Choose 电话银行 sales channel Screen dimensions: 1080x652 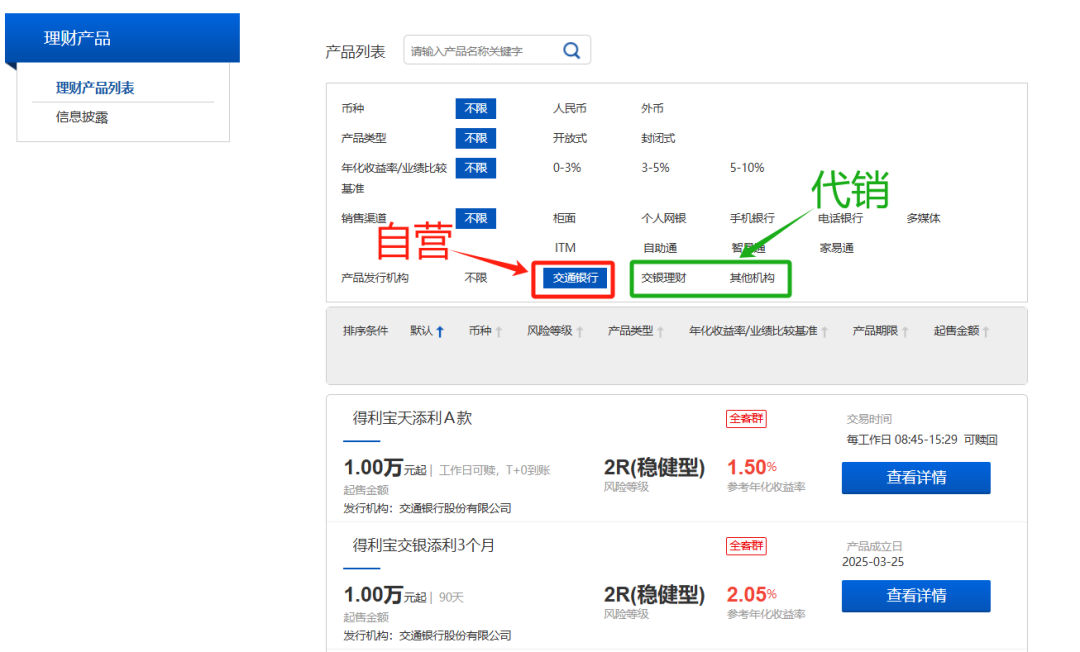click(x=840, y=218)
